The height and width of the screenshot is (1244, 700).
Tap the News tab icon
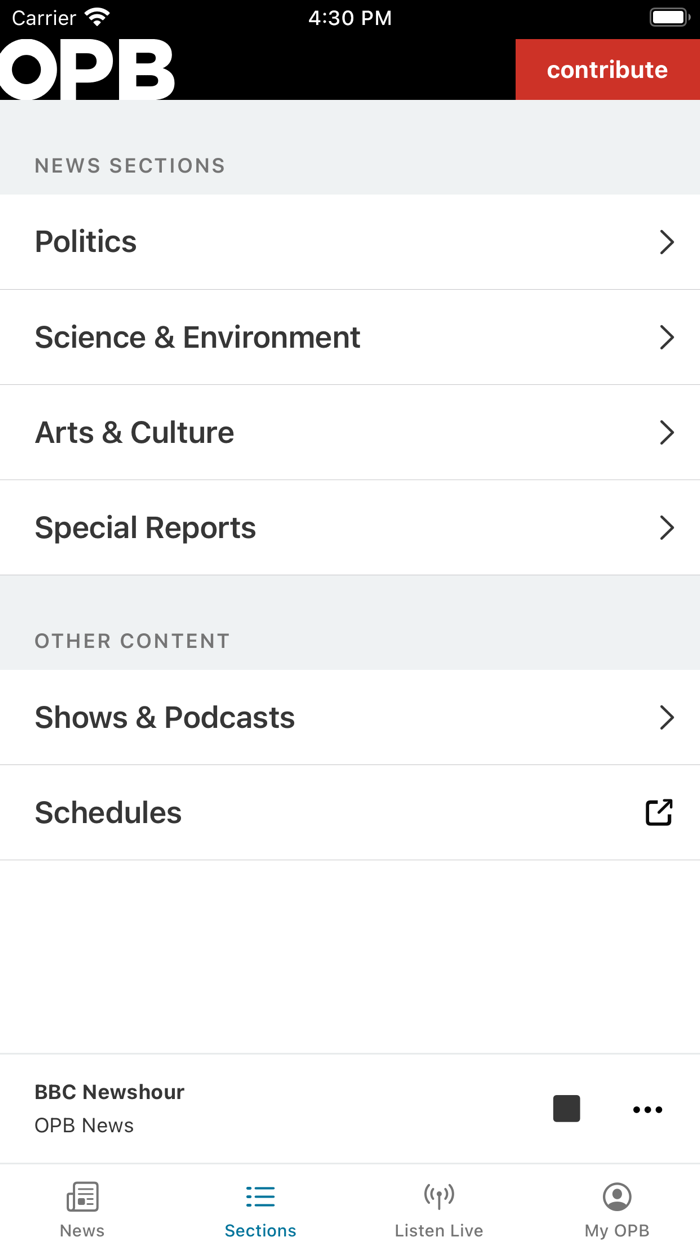click(81, 1196)
